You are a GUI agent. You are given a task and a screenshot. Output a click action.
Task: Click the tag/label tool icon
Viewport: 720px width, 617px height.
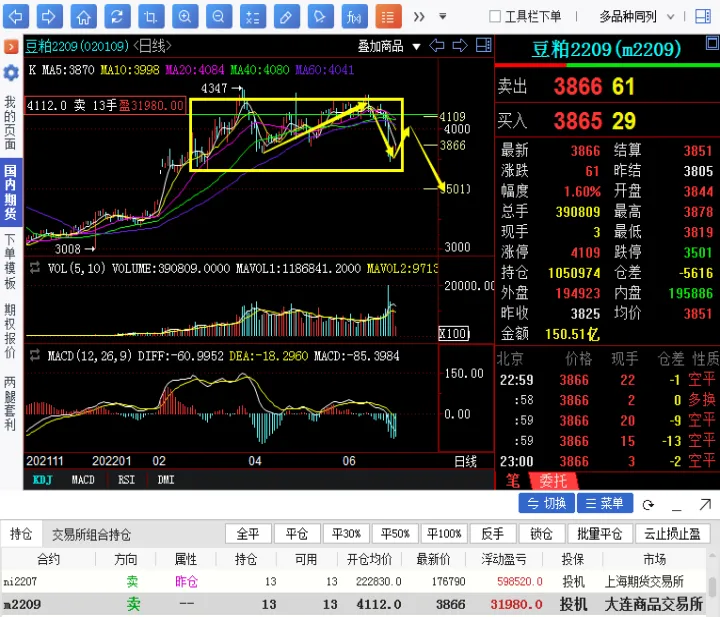[x=321, y=17]
